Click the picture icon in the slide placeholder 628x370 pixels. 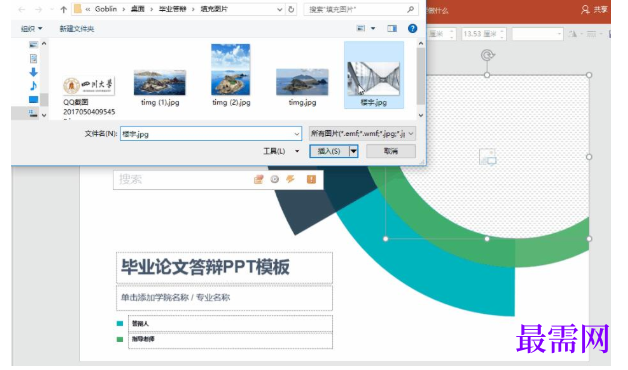click(488, 157)
